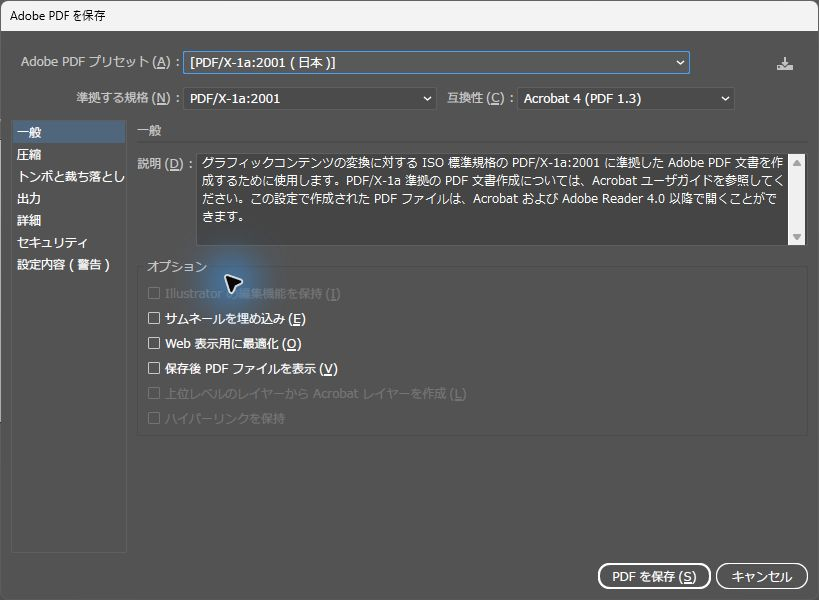Open the 互換性 compatibility dropdown
Viewport: 819px width, 600px height.
(625, 98)
